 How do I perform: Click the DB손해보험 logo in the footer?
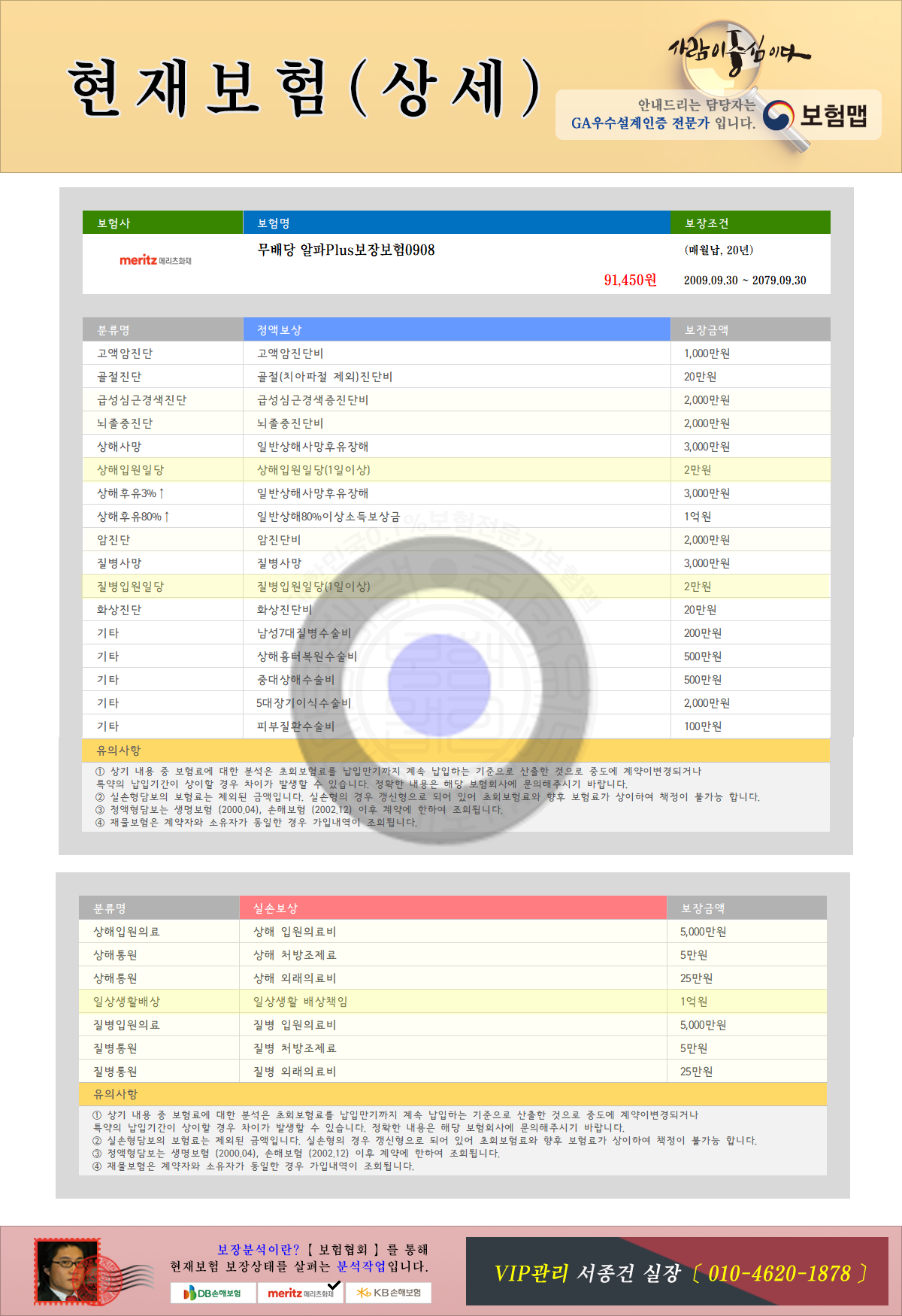[212, 1293]
